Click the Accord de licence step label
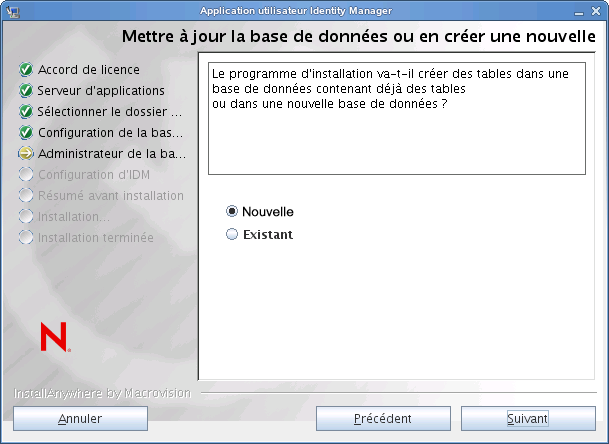 (89, 70)
